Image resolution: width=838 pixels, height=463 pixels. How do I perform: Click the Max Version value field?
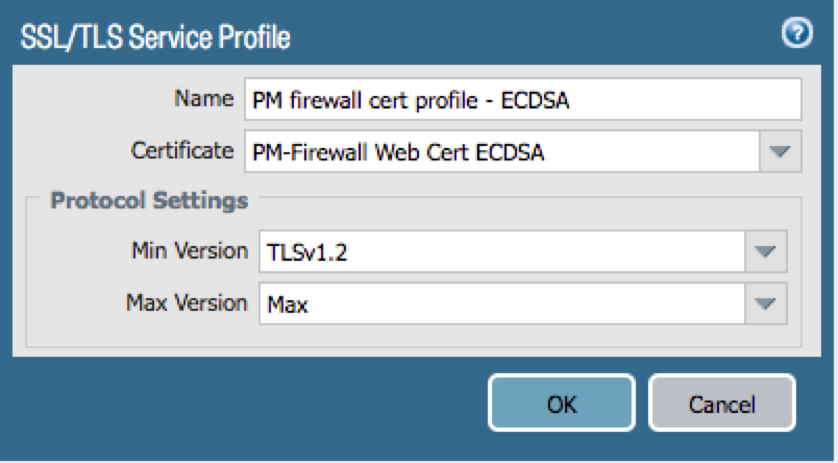pos(502,304)
